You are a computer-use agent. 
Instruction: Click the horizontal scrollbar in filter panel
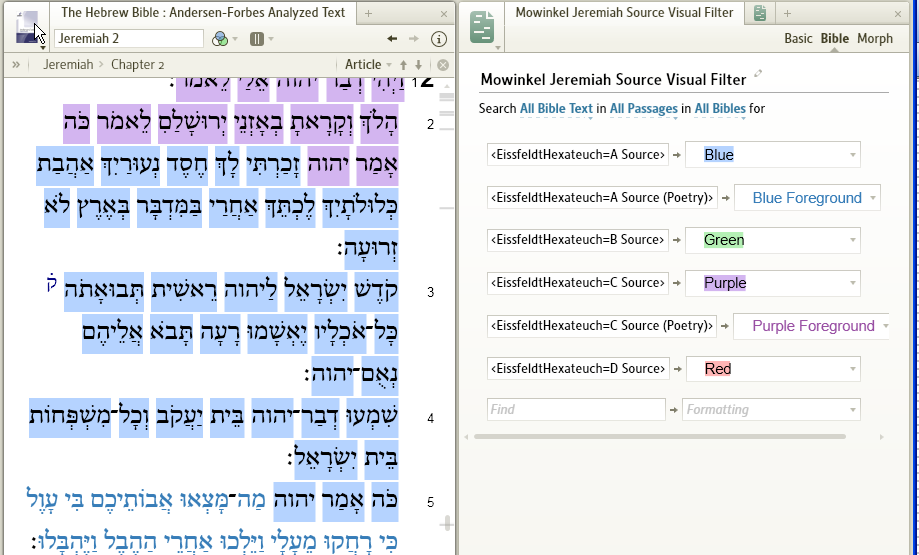click(660, 437)
